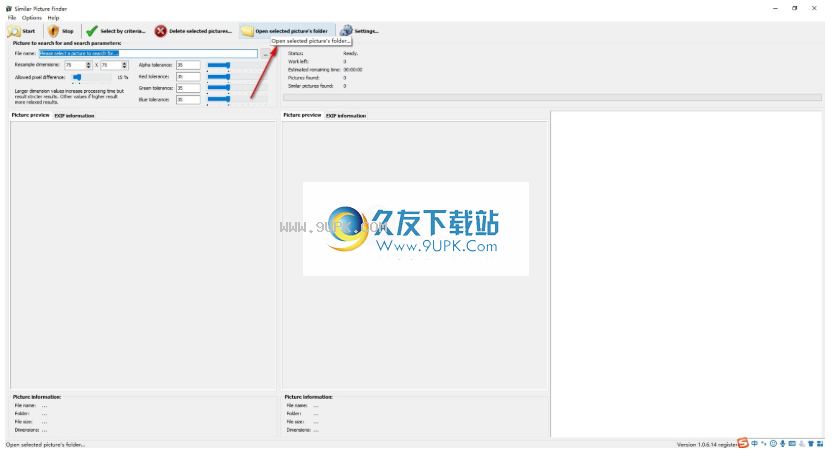Viewport: 832px width, 459px height.
Task: Adjust the second resample dimension spinner arrows
Action: [x=125, y=65]
